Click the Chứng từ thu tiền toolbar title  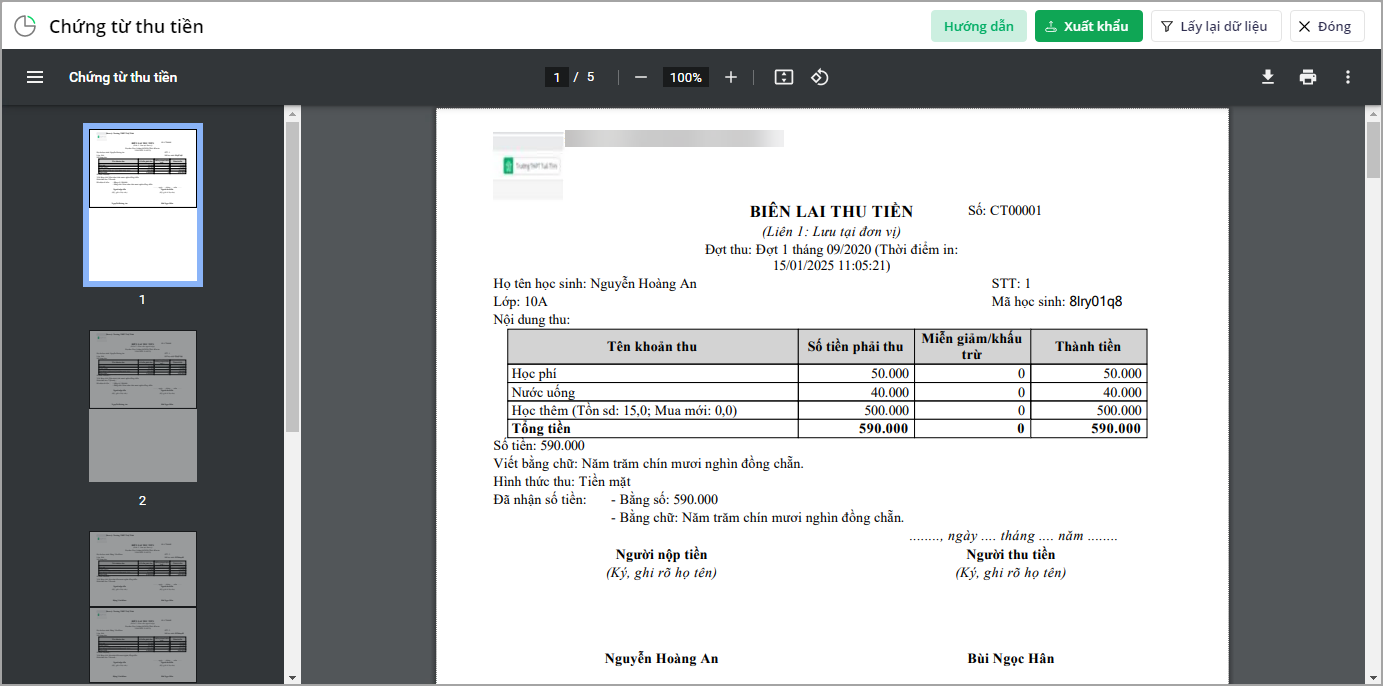point(123,77)
